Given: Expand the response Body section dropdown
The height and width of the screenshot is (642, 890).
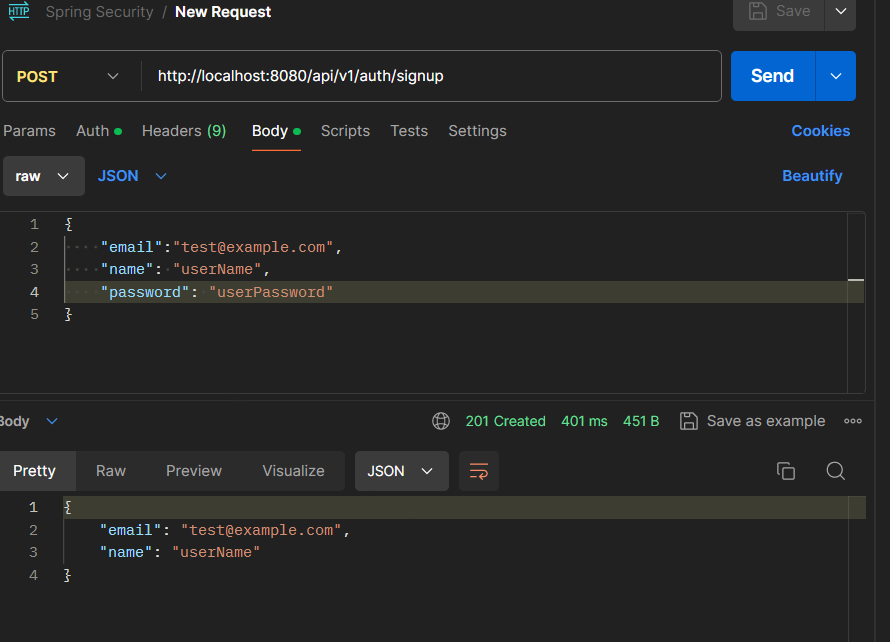Looking at the screenshot, I should point(28,421).
